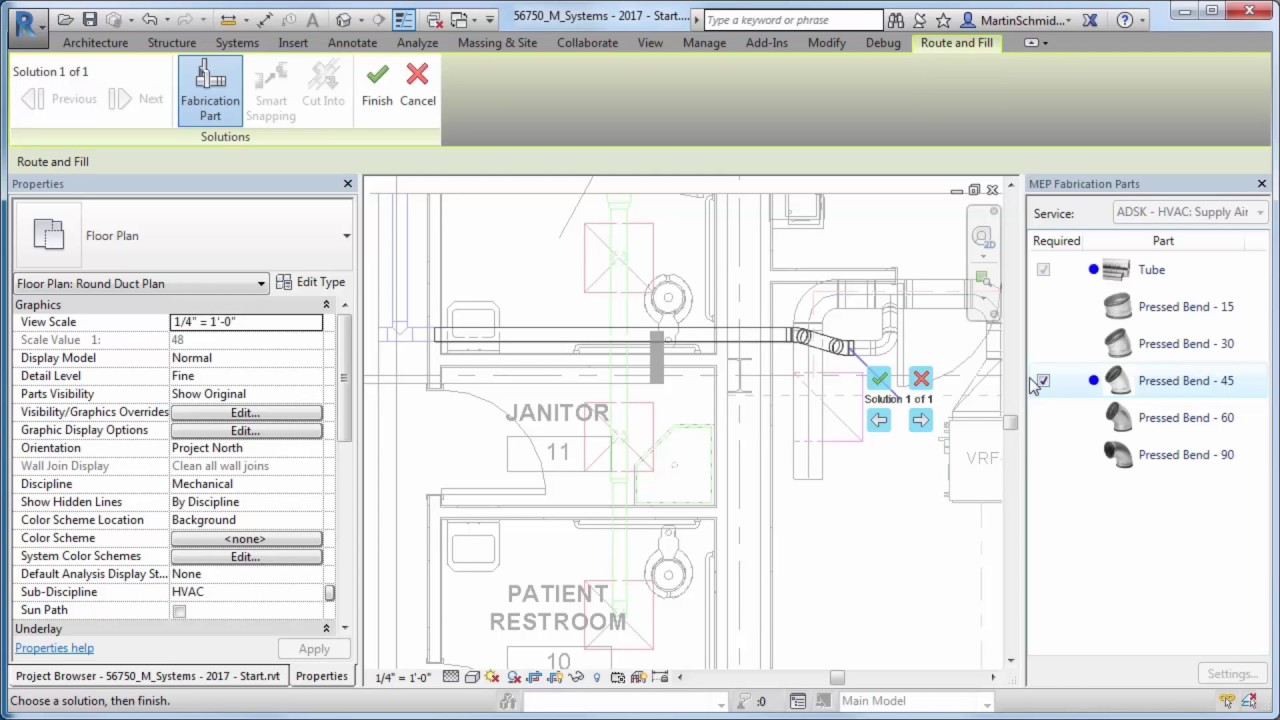Click the Reveal Hidden Elements lightbulb icon
This screenshot has height=720, width=1280.
[597, 677]
